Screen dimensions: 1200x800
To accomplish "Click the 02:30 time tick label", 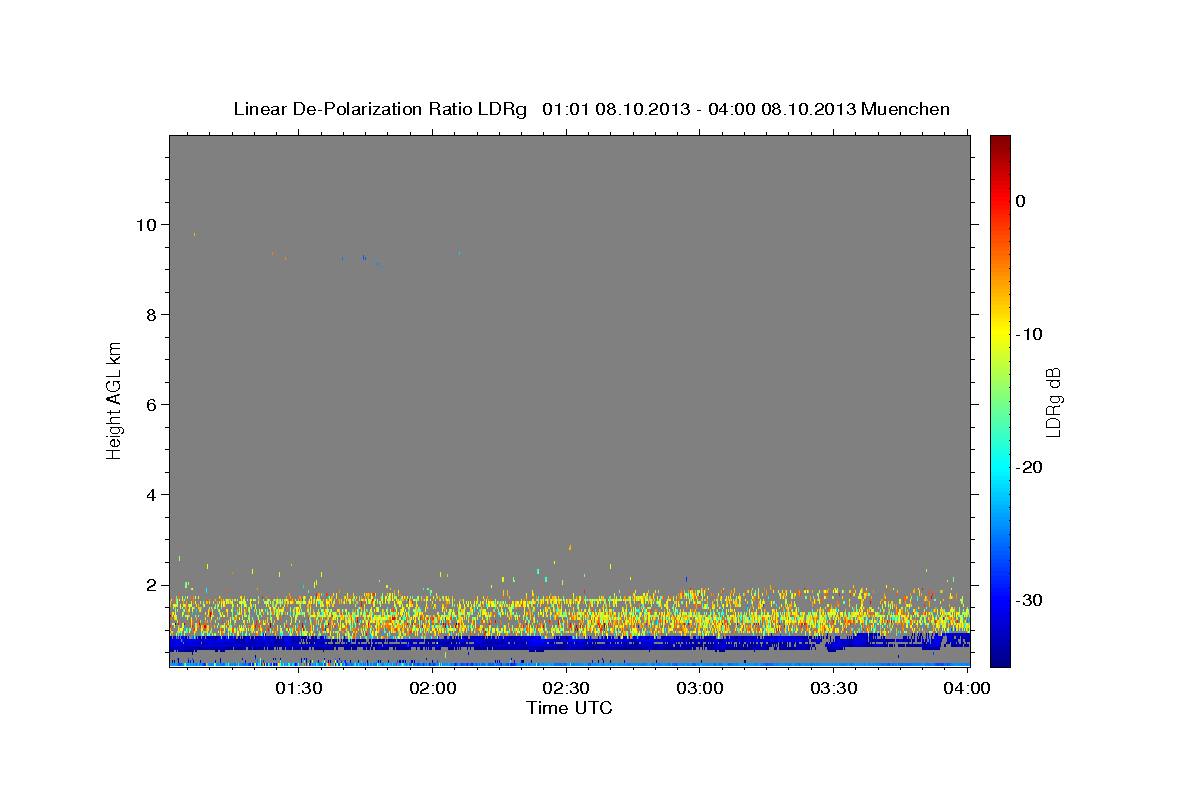I will click(566, 688).
